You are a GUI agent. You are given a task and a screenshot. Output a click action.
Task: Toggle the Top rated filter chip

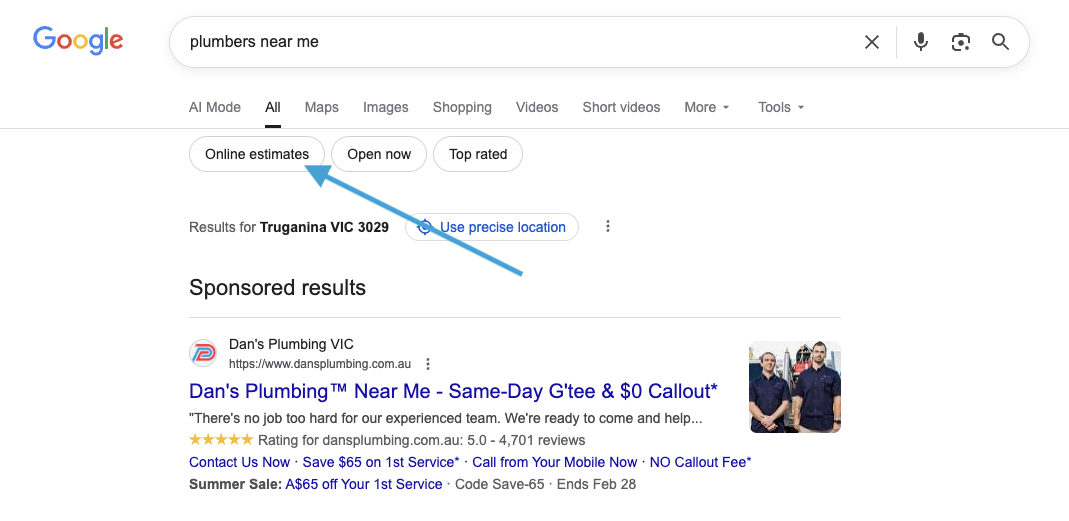coord(478,154)
